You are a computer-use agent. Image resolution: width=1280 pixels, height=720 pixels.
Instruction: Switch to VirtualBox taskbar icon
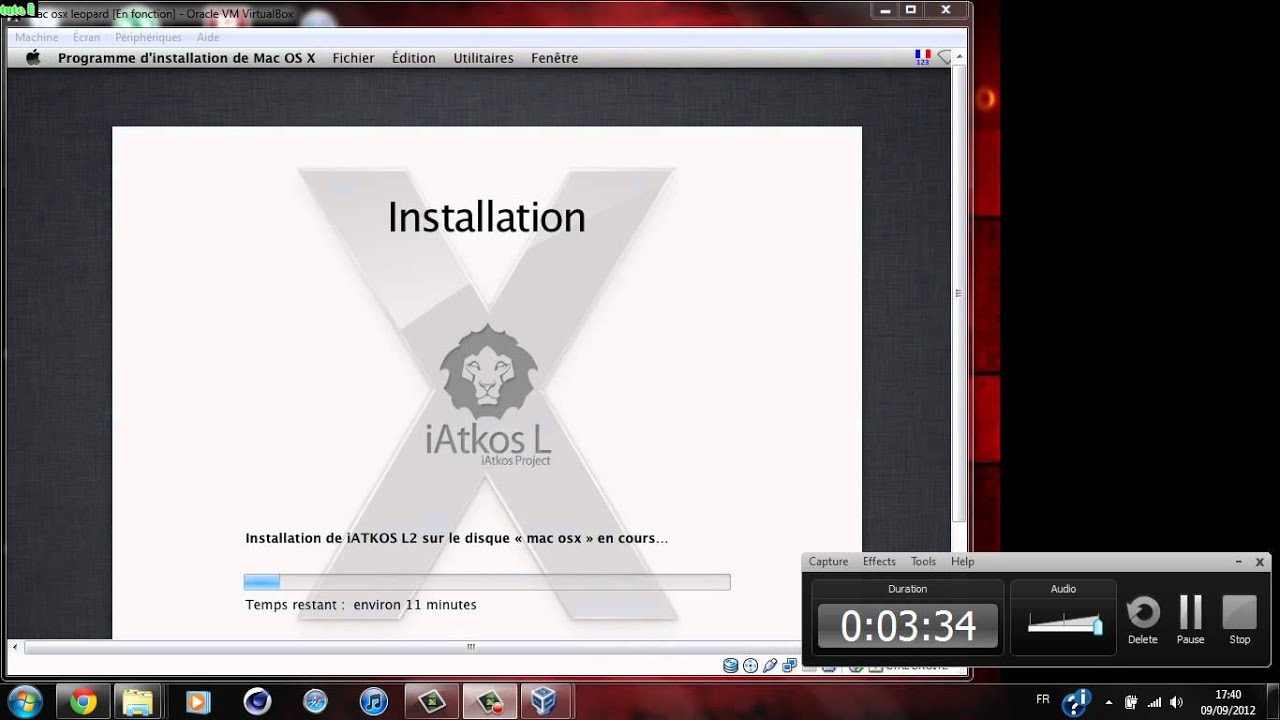tap(545, 702)
